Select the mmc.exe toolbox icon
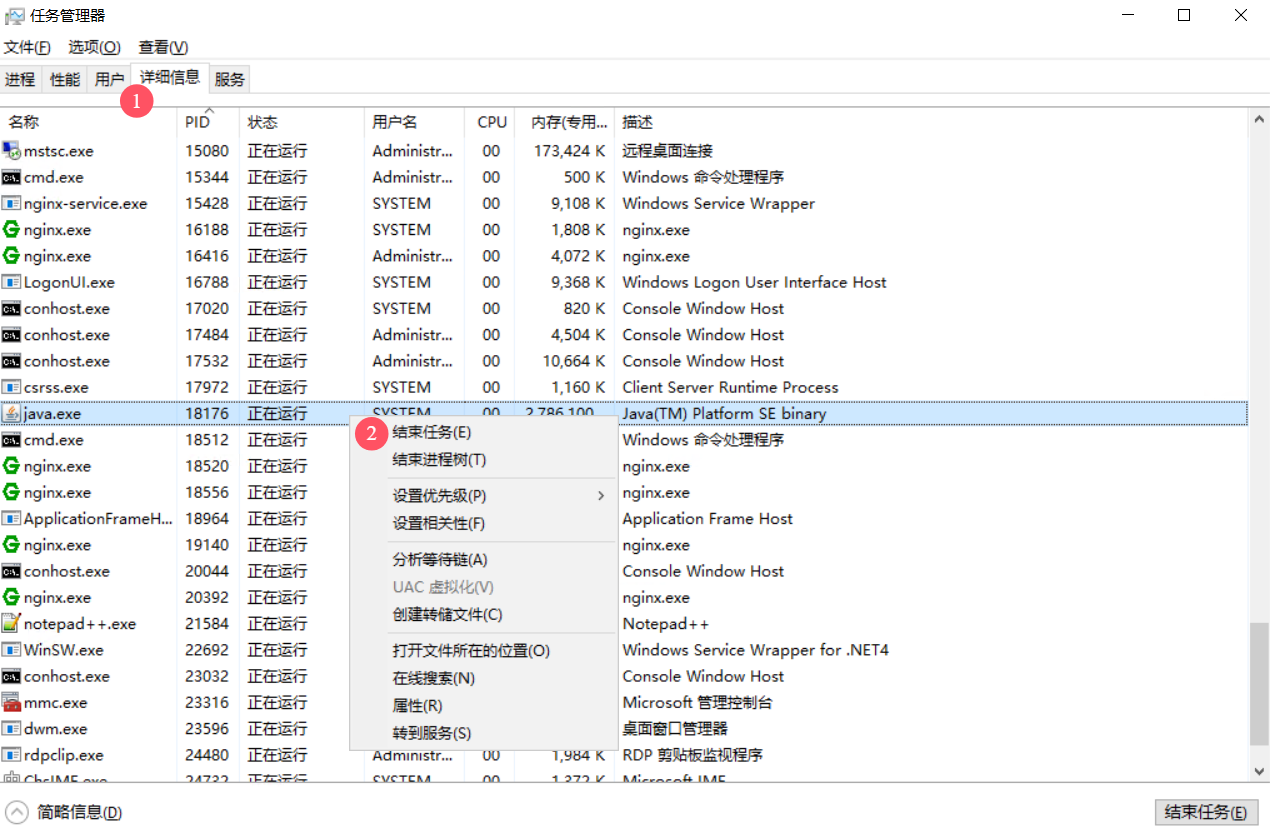Screen dimensions: 1270x835 pyautogui.click(x=11, y=702)
